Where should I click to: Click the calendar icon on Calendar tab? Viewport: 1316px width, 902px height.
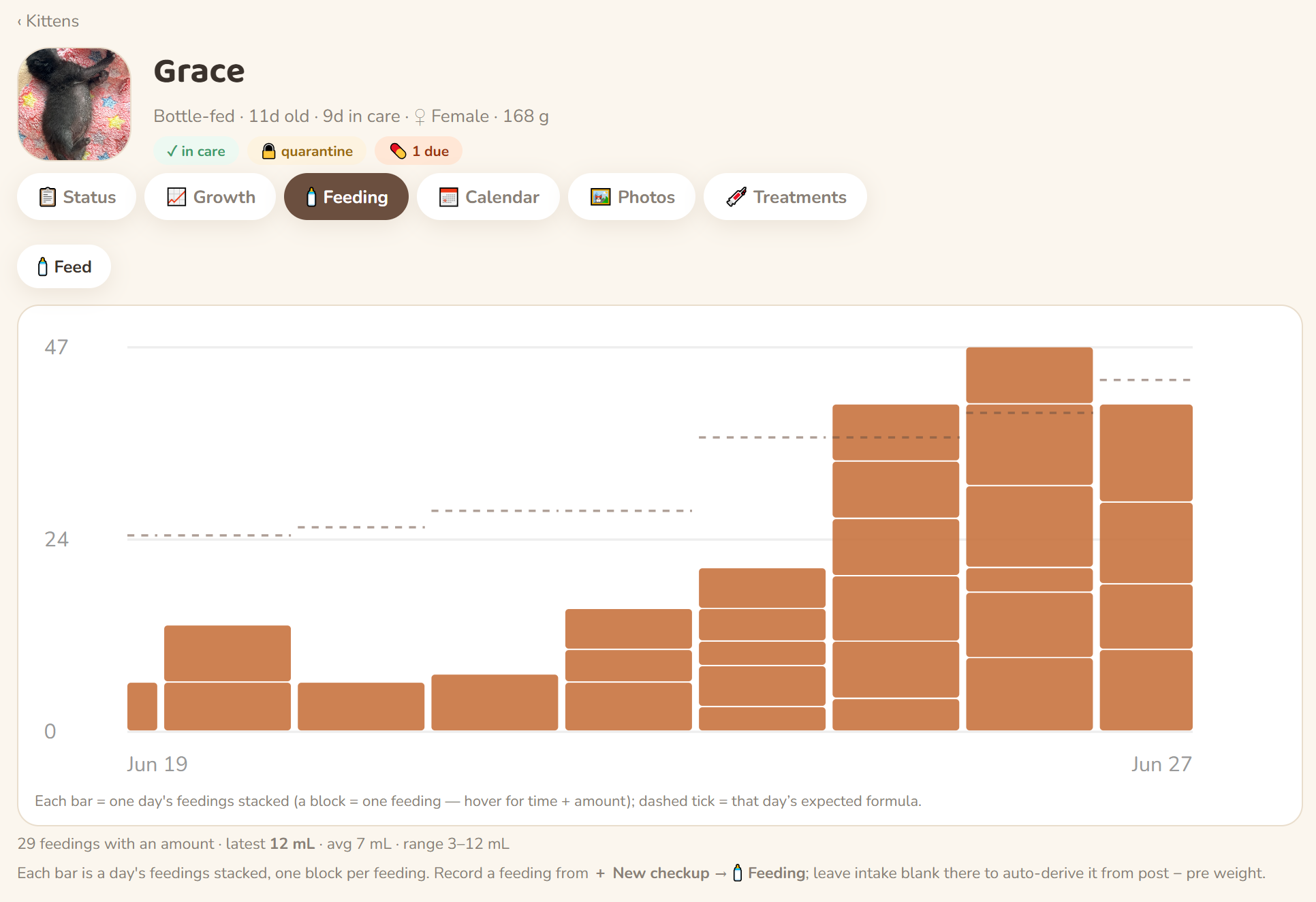click(x=448, y=197)
